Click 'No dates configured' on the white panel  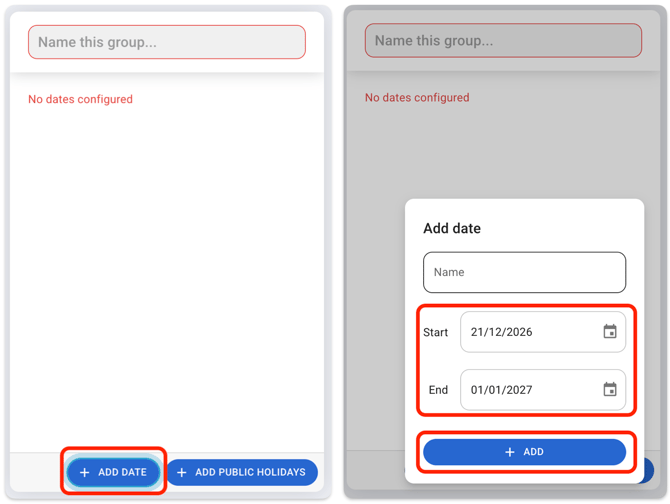point(80,99)
